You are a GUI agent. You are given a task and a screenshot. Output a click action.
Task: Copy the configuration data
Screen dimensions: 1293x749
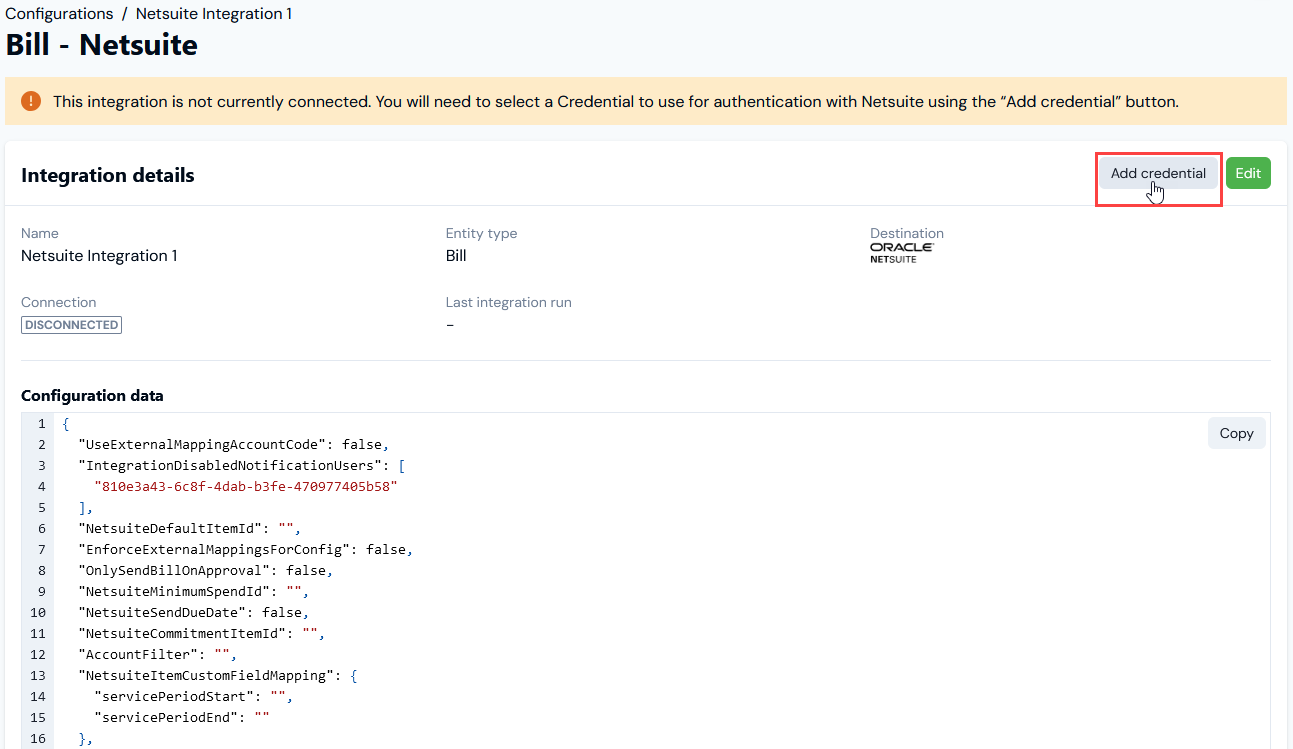tap(1236, 433)
